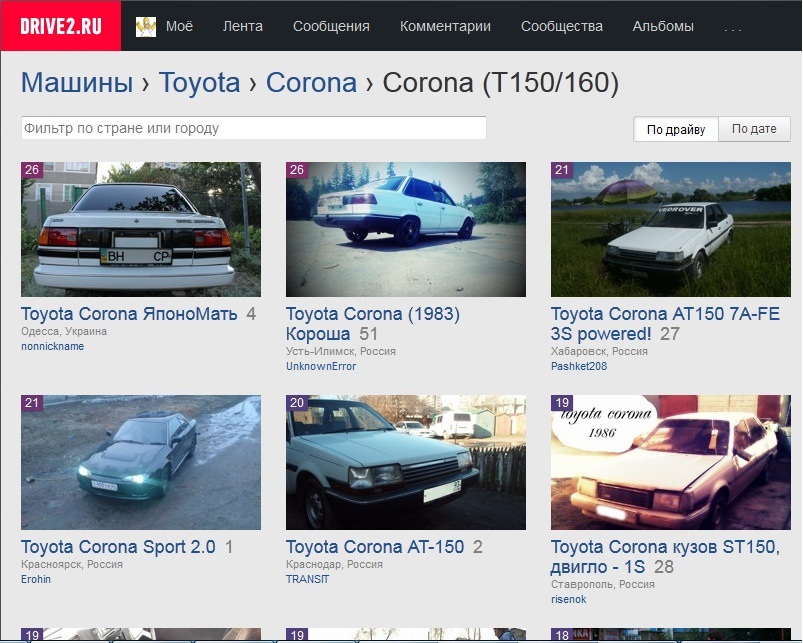Screen dimensions: 803x643
Task: Go to Лента in the navigation bar
Action: [243, 26]
